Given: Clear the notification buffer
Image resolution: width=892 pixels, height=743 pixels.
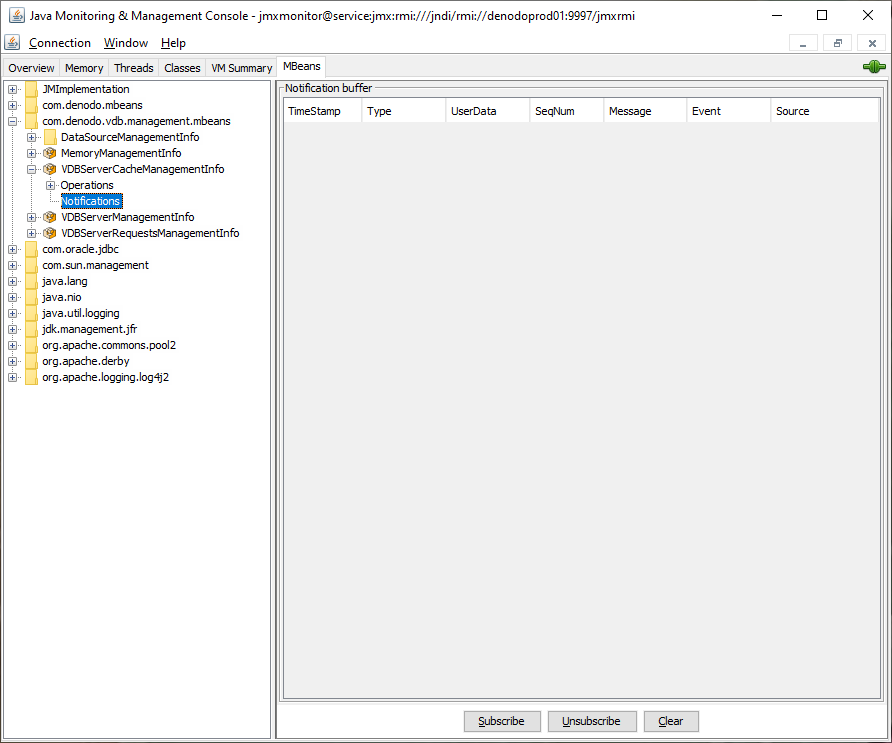Looking at the screenshot, I should pos(671,721).
